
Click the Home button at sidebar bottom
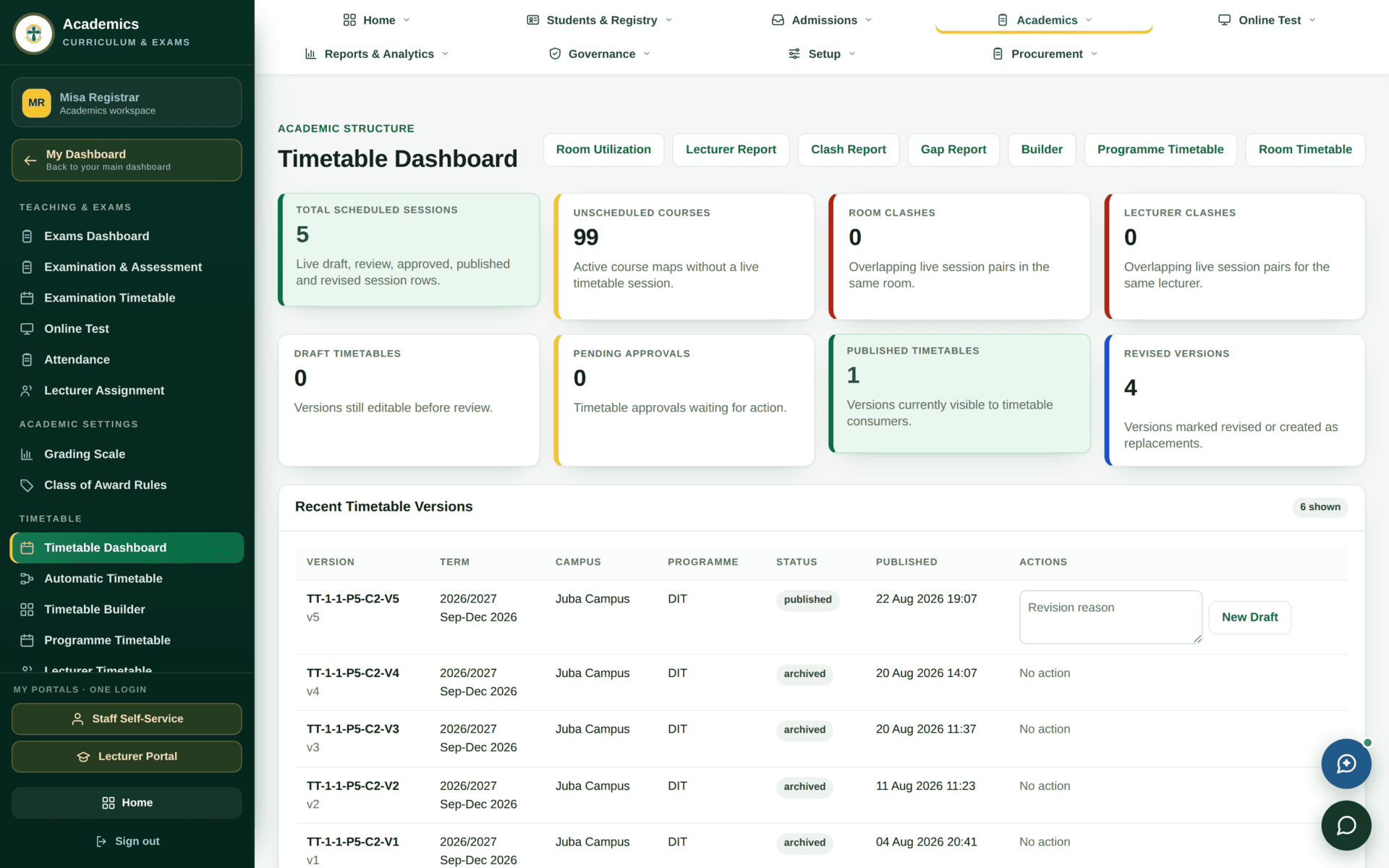[x=127, y=803]
